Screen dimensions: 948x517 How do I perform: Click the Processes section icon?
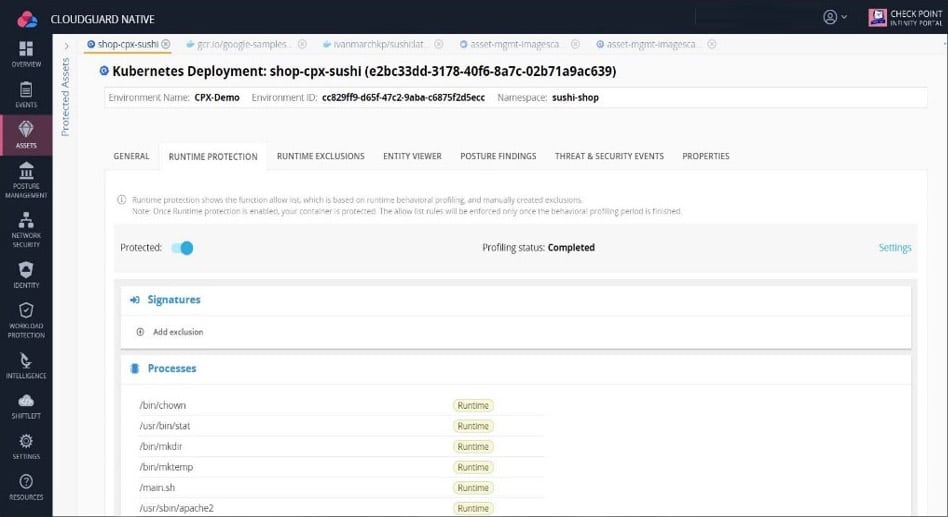click(135, 368)
